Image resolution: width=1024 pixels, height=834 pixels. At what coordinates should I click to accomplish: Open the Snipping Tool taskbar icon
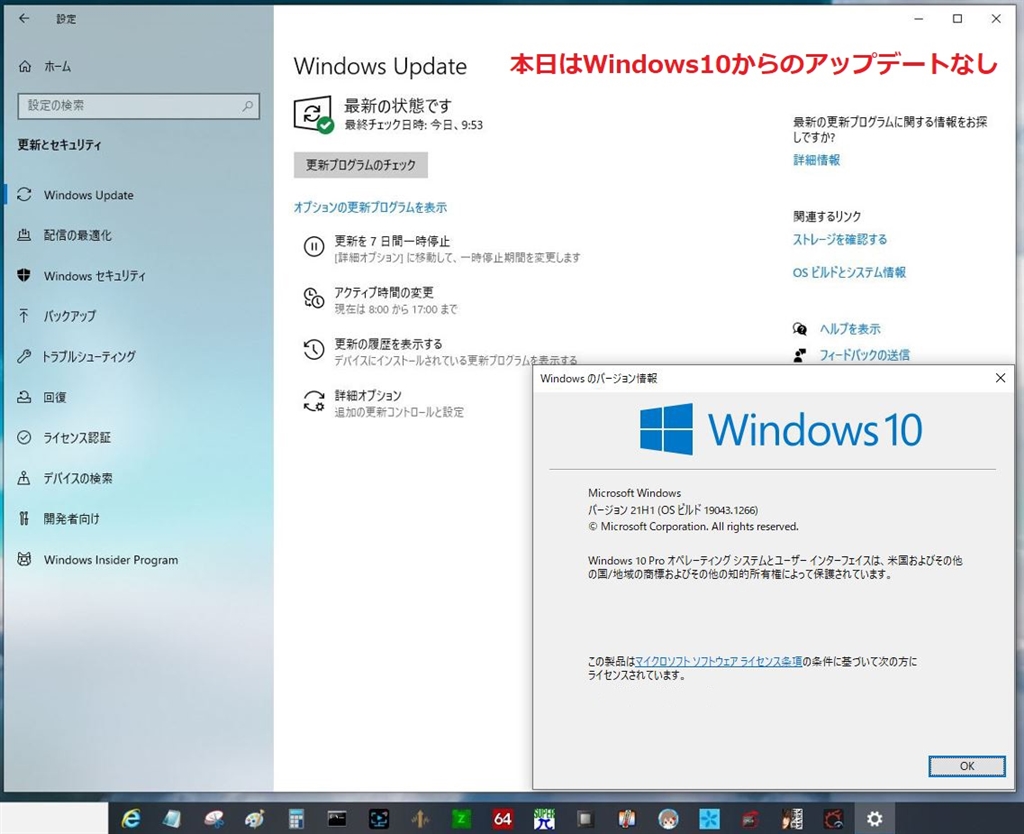point(214,818)
